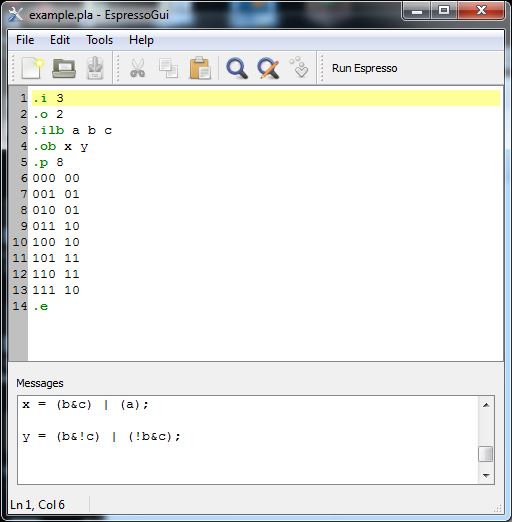The image size is (512, 522).
Task: Place cursor on line '.i 3'
Action: 266,98
